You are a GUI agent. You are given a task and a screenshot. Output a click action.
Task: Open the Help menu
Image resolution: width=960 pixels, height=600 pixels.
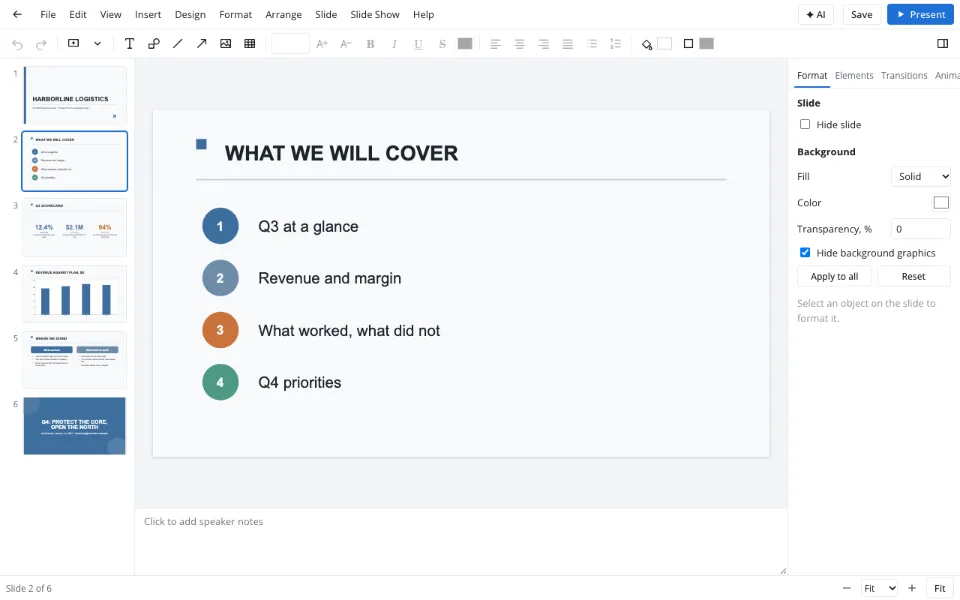423,14
